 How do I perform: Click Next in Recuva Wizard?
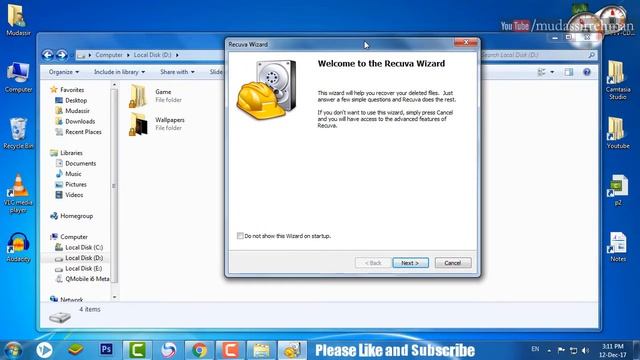[x=410, y=263]
